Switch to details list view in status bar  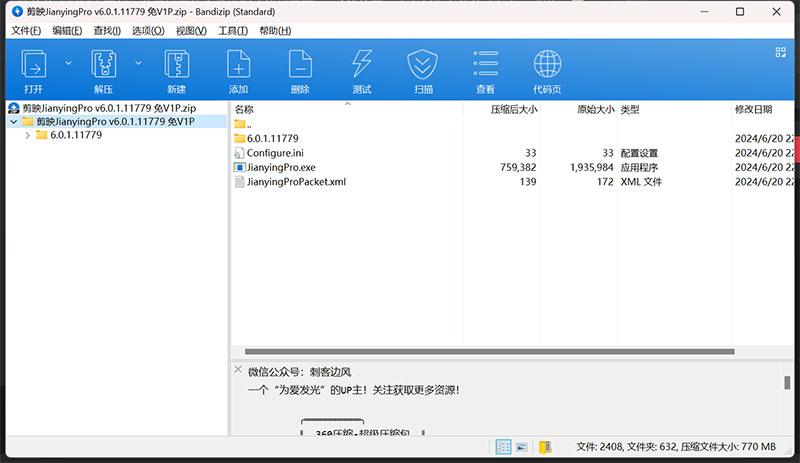tap(503, 447)
